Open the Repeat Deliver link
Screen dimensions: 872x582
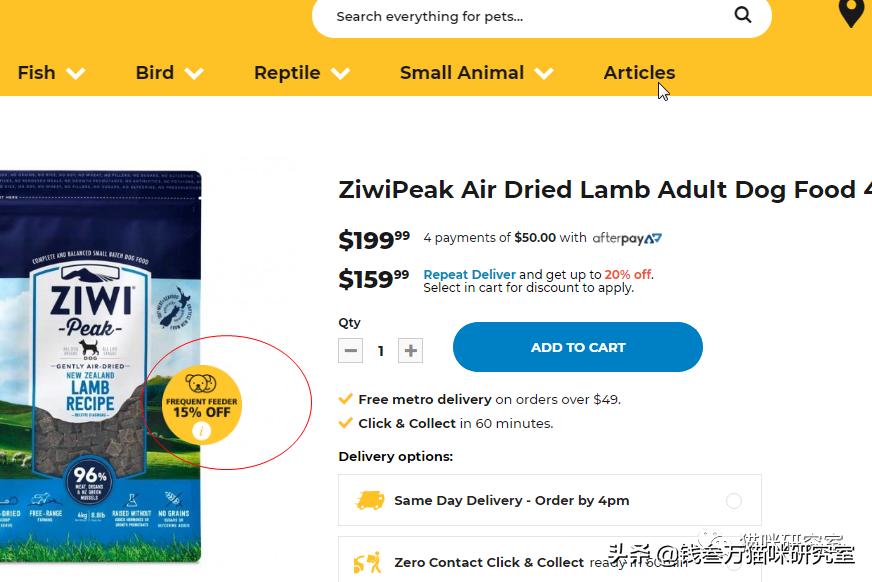tap(469, 274)
